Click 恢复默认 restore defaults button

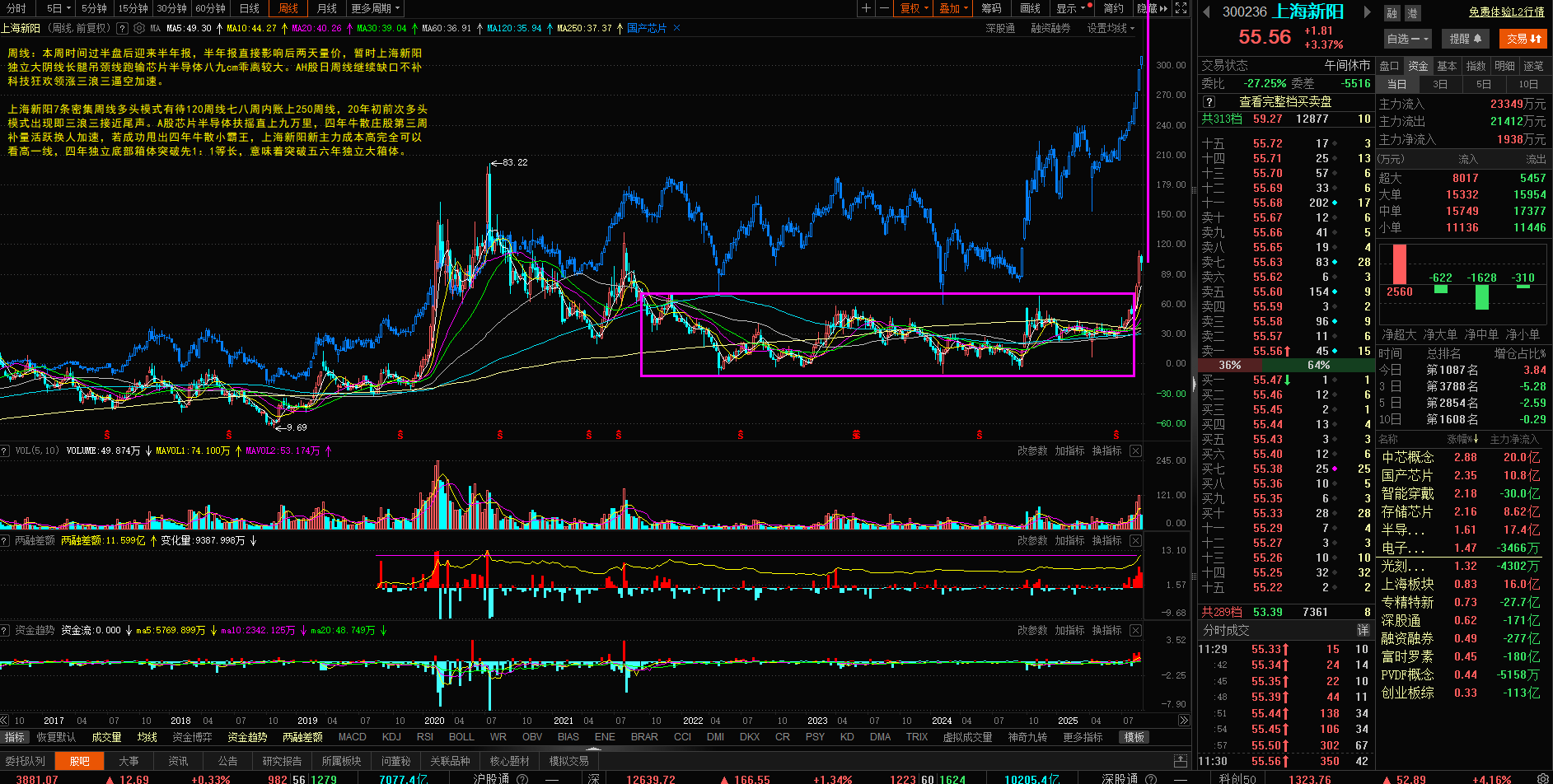[x=57, y=737]
